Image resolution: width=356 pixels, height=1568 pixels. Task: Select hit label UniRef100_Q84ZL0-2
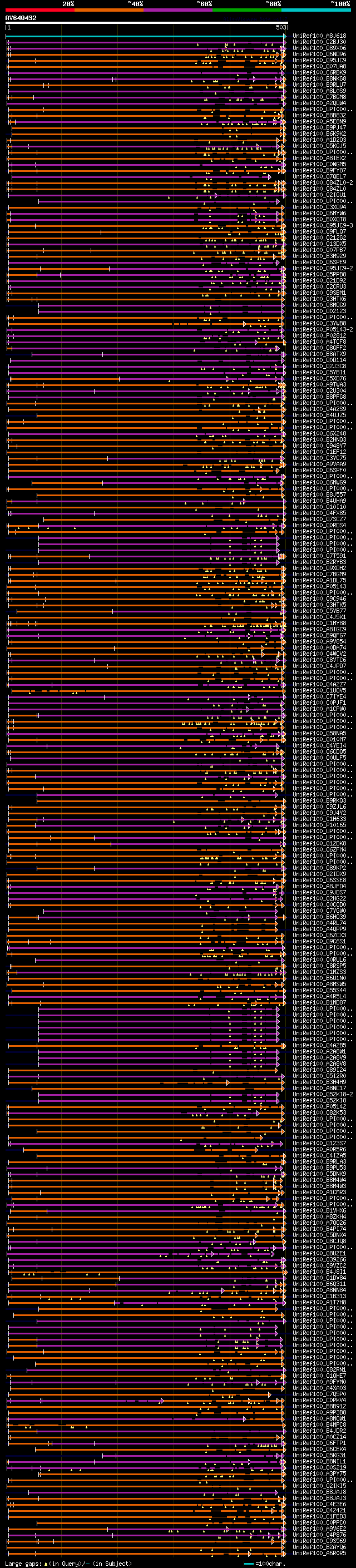[323, 182]
